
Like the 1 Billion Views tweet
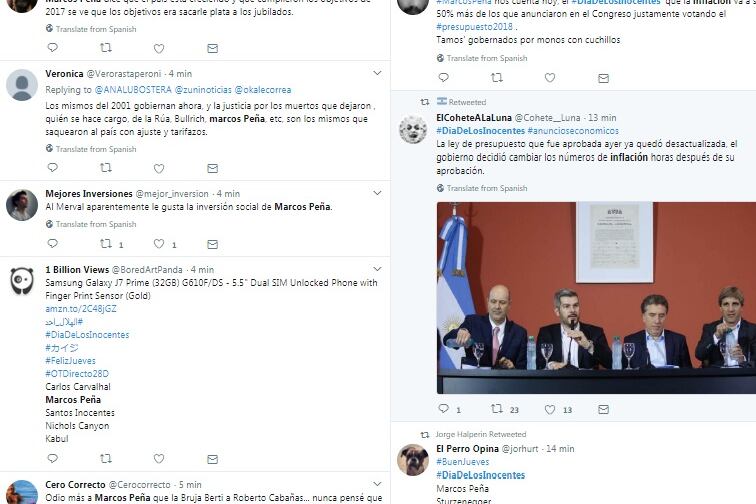coord(159,459)
